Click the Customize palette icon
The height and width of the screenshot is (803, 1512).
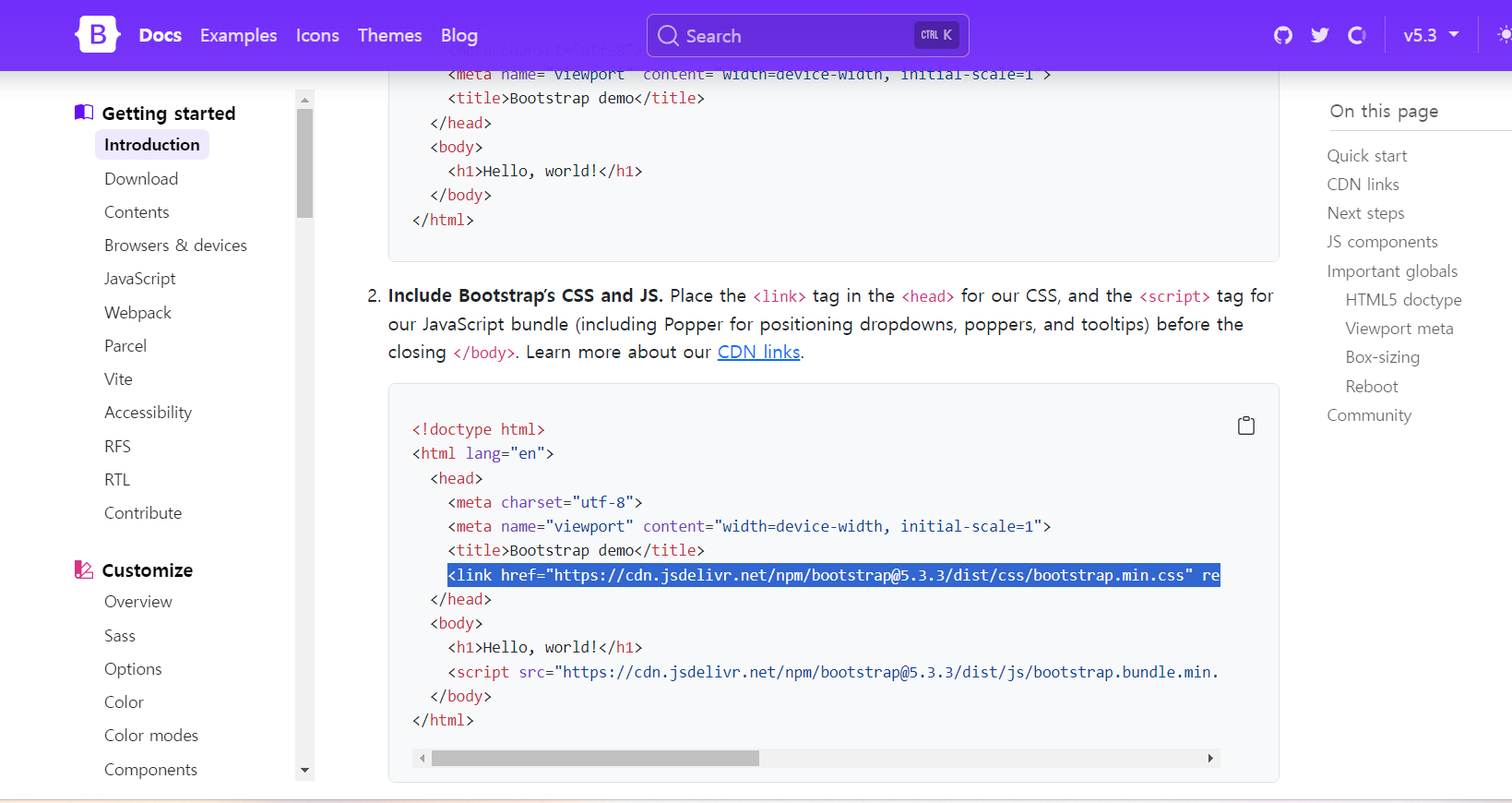(84, 569)
